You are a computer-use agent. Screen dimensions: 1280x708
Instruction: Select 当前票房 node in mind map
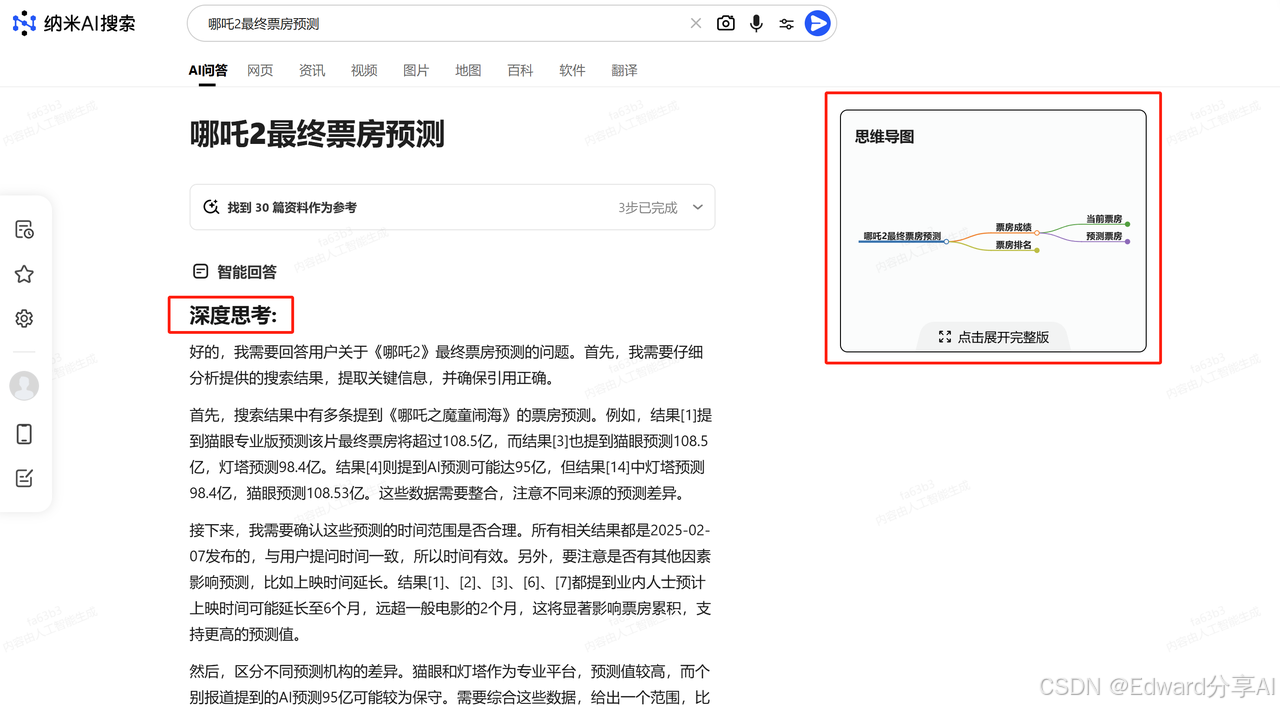[1104, 219]
